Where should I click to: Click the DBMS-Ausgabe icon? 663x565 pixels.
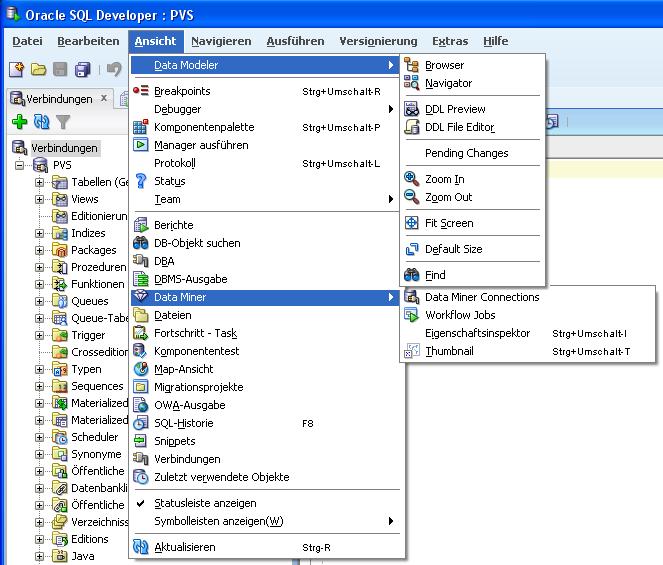click(x=141, y=279)
